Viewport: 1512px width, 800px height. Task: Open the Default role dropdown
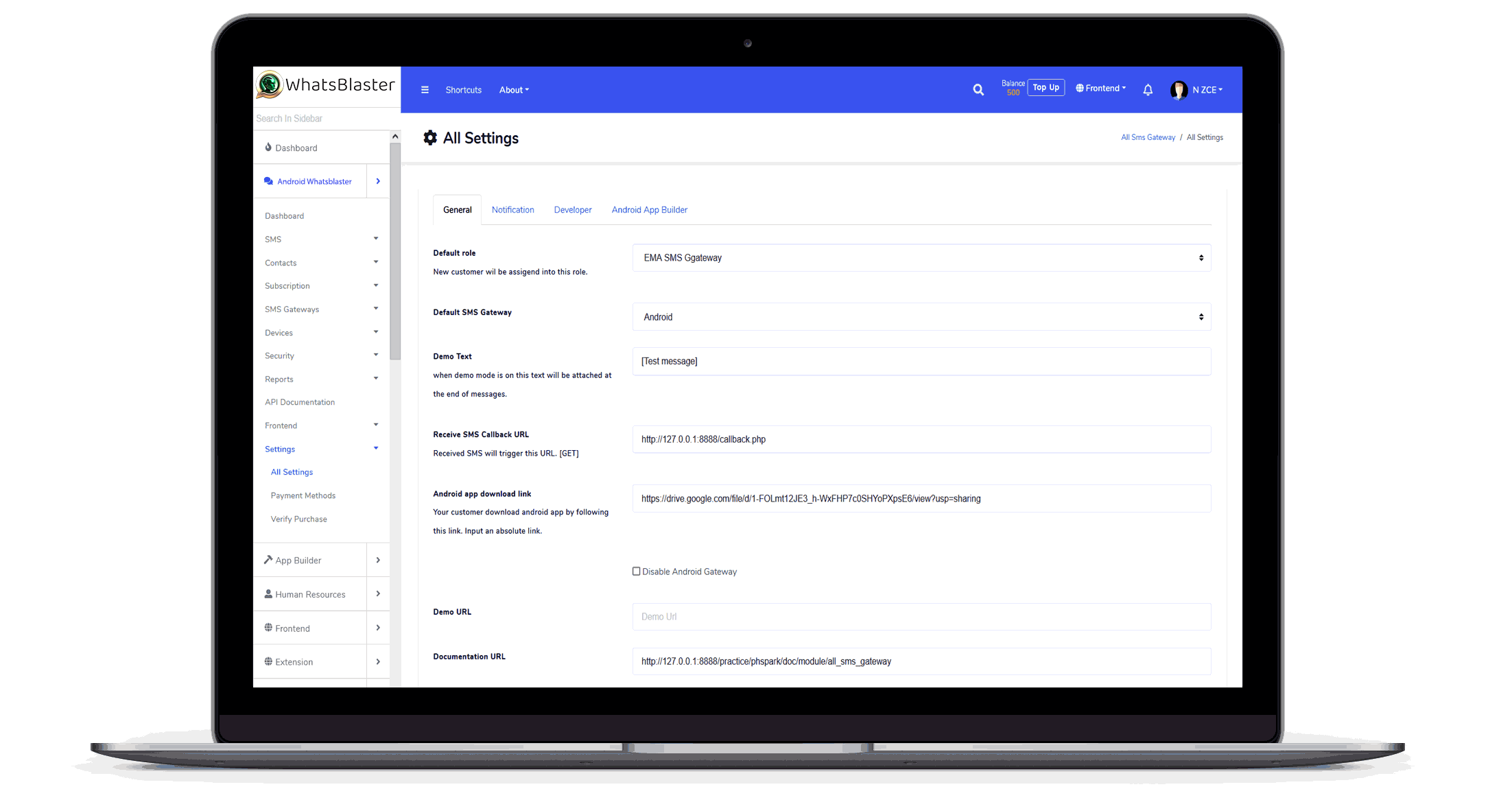[x=921, y=258]
